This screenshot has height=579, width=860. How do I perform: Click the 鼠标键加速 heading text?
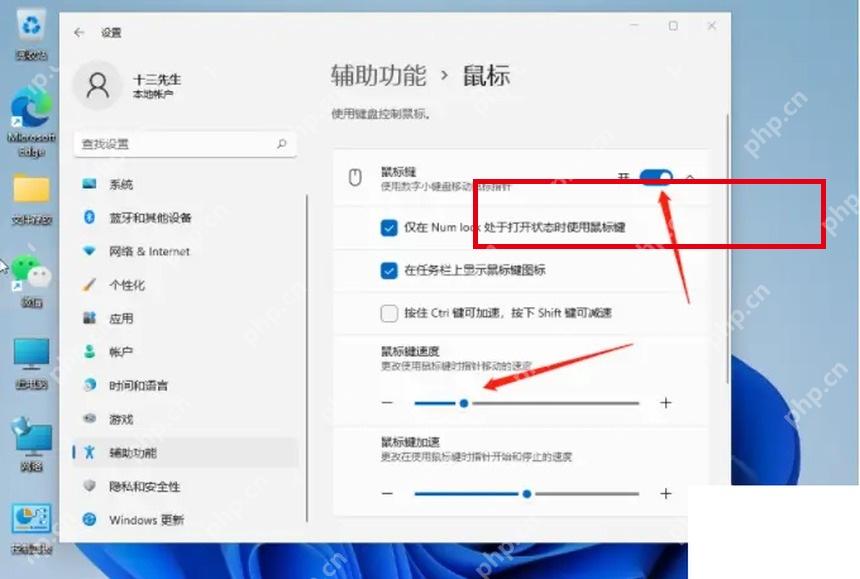click(410, 442)
